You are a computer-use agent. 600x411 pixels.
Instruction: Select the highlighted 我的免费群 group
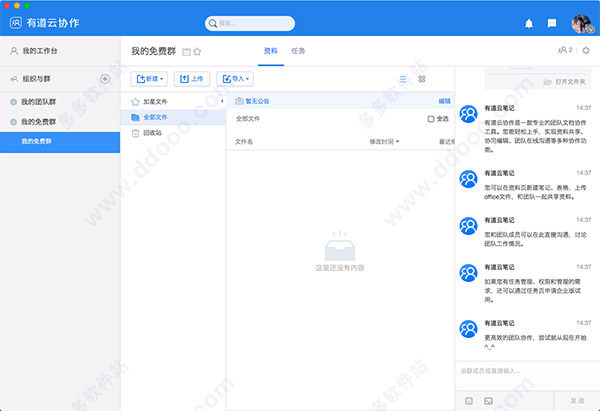click(x=60, y=142)
